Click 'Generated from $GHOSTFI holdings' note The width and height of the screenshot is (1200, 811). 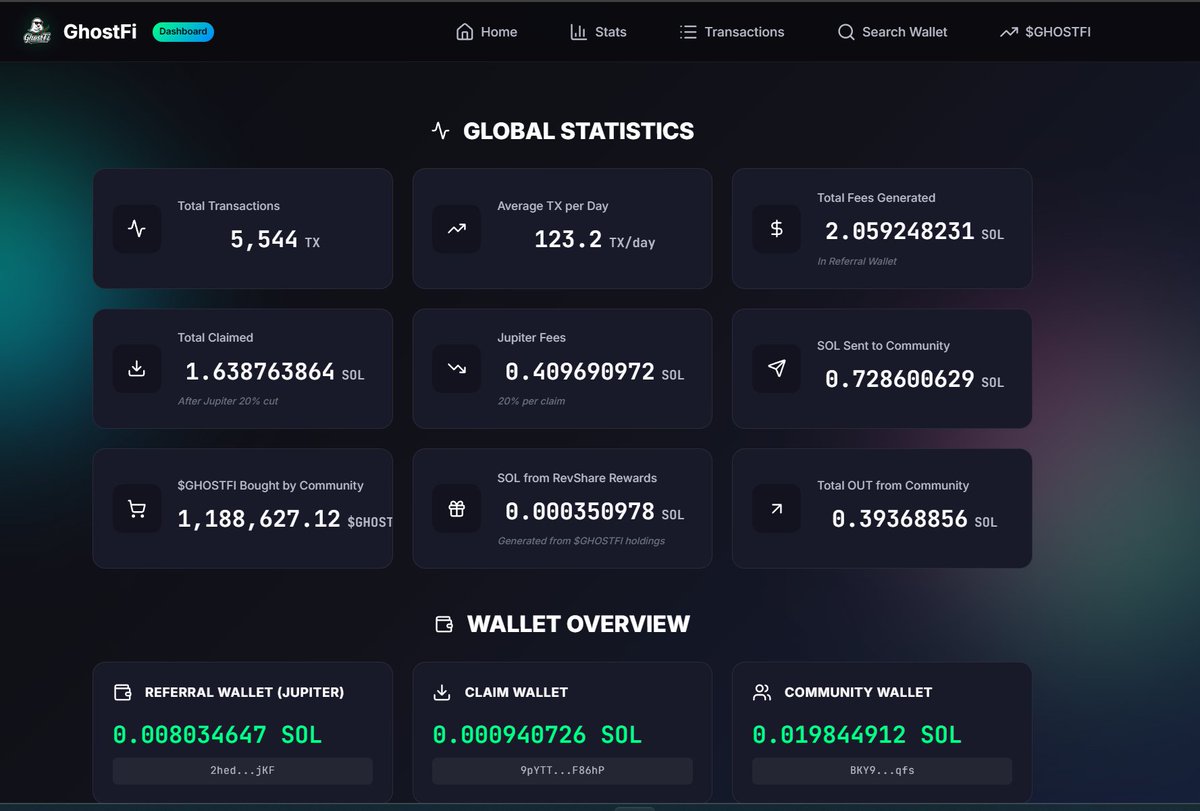[x=581, y=541]
